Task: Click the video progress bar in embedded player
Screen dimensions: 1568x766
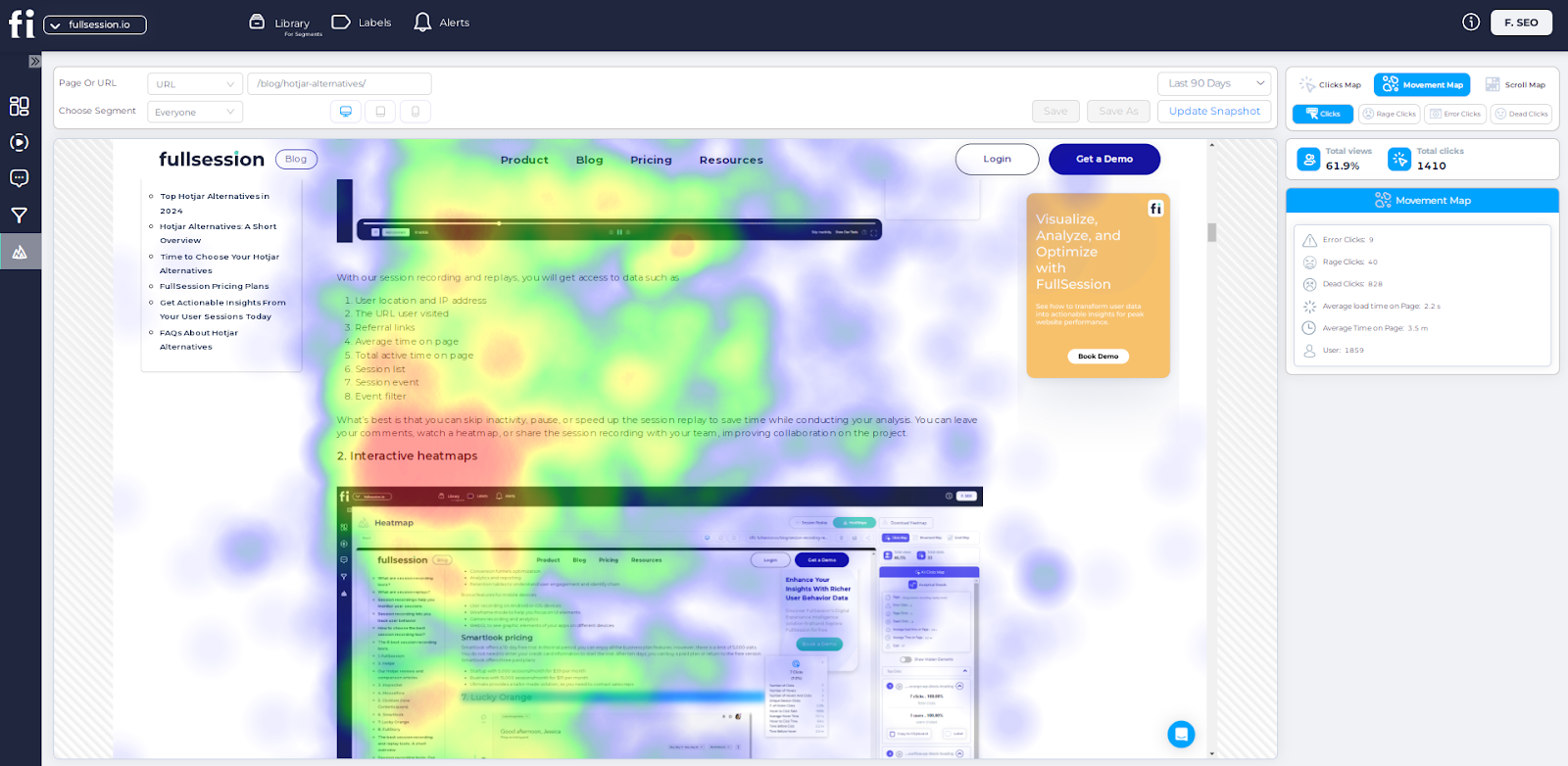Action: [618, 222]
